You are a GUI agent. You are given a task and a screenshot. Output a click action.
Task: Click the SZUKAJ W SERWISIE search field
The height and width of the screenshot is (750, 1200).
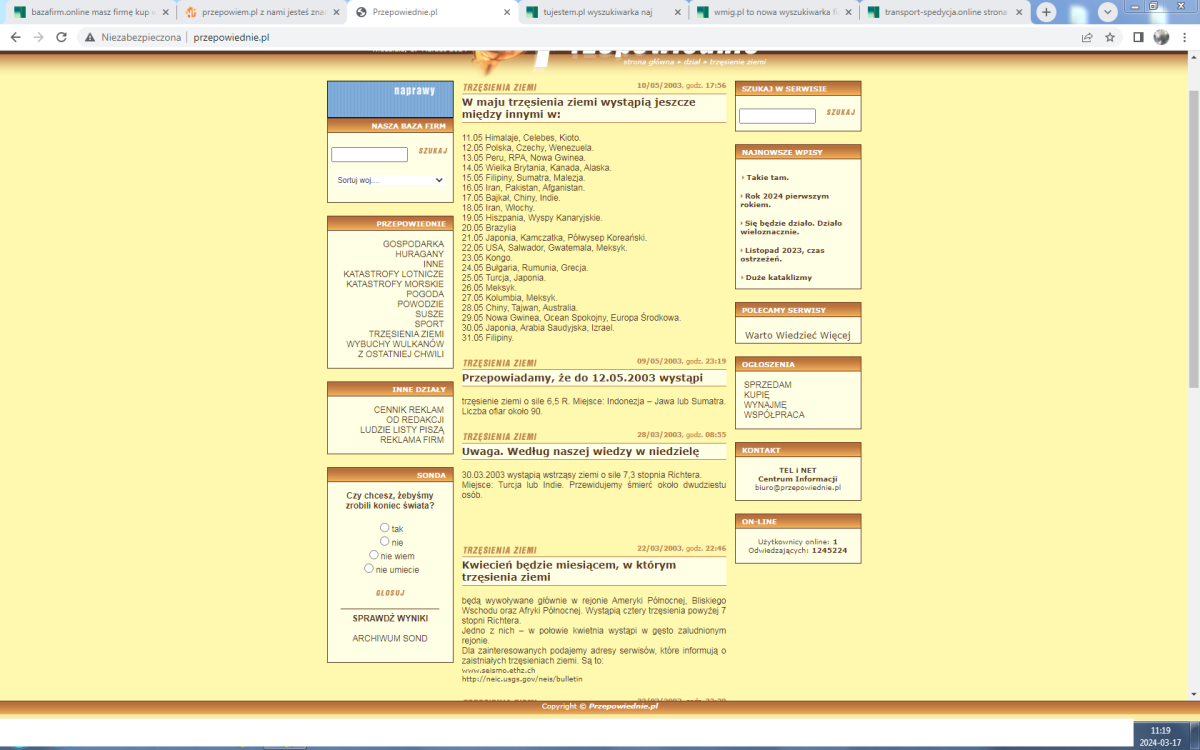[x=777, y=117]
